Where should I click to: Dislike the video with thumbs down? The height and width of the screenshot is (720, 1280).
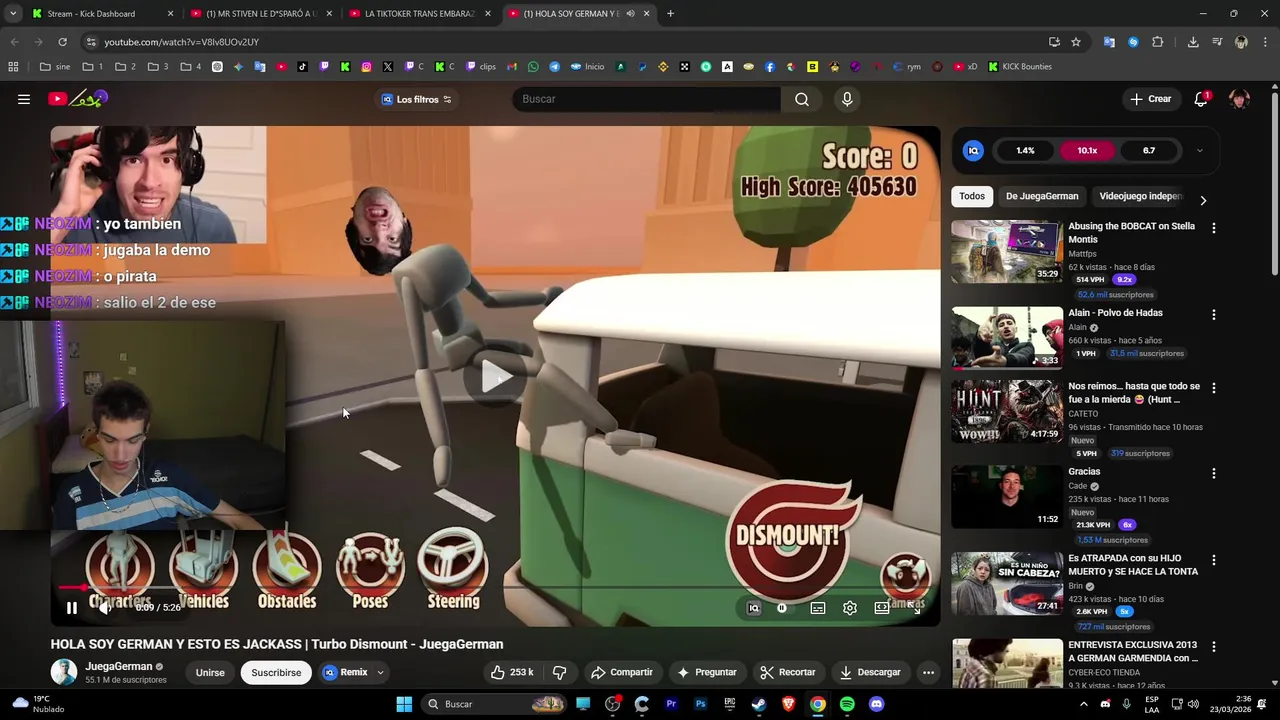(x=560, y=672)
